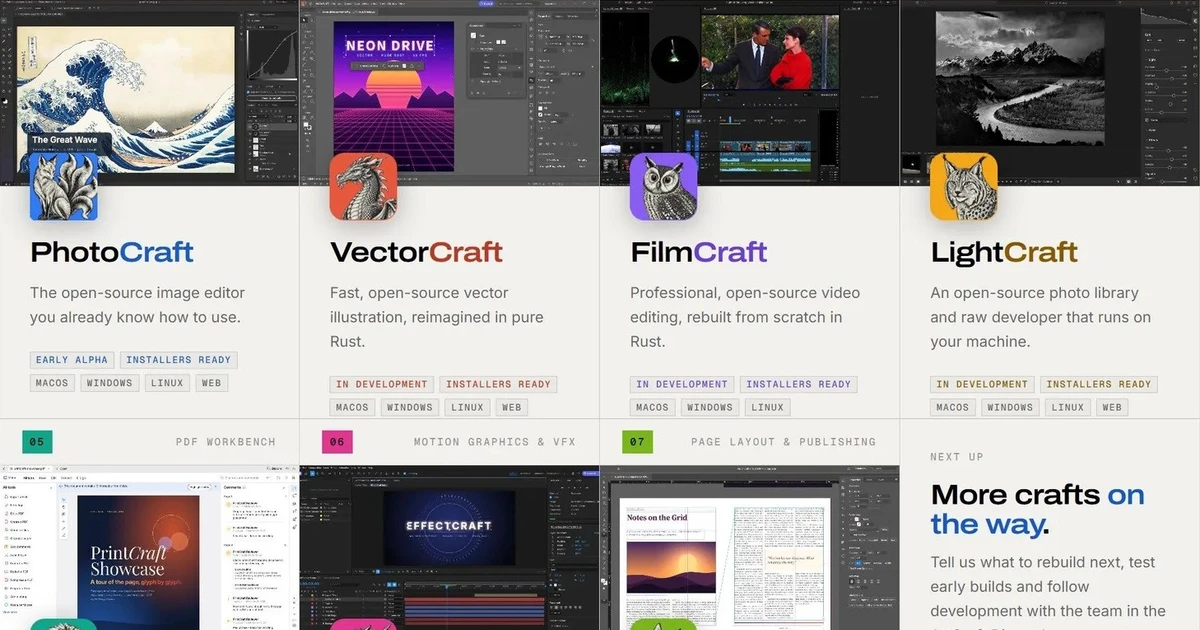The image size is (1200, 630).
Task: Click IN DEVELOPMENT tag under LightCraft
Action: pyautogui.click(x=982, y=384)
